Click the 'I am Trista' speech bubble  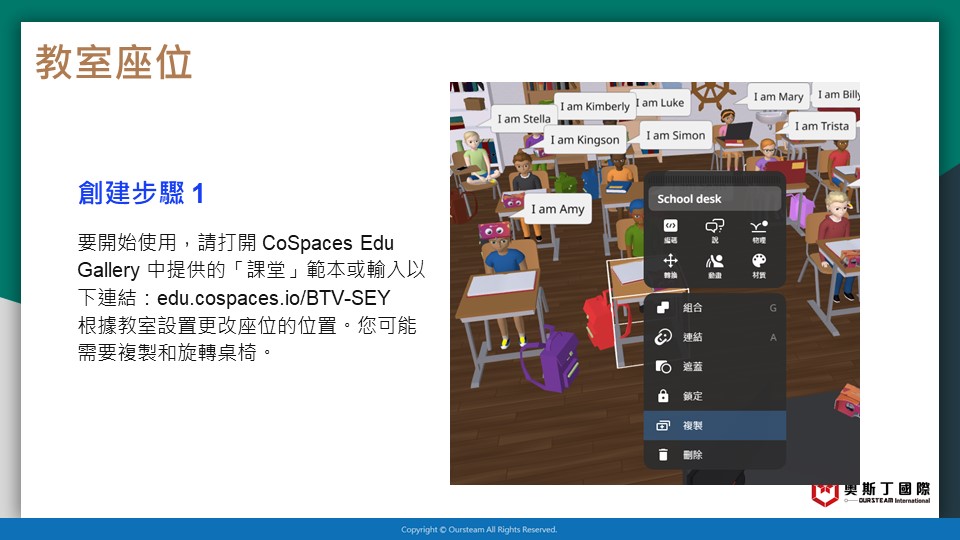coord(821,126)
